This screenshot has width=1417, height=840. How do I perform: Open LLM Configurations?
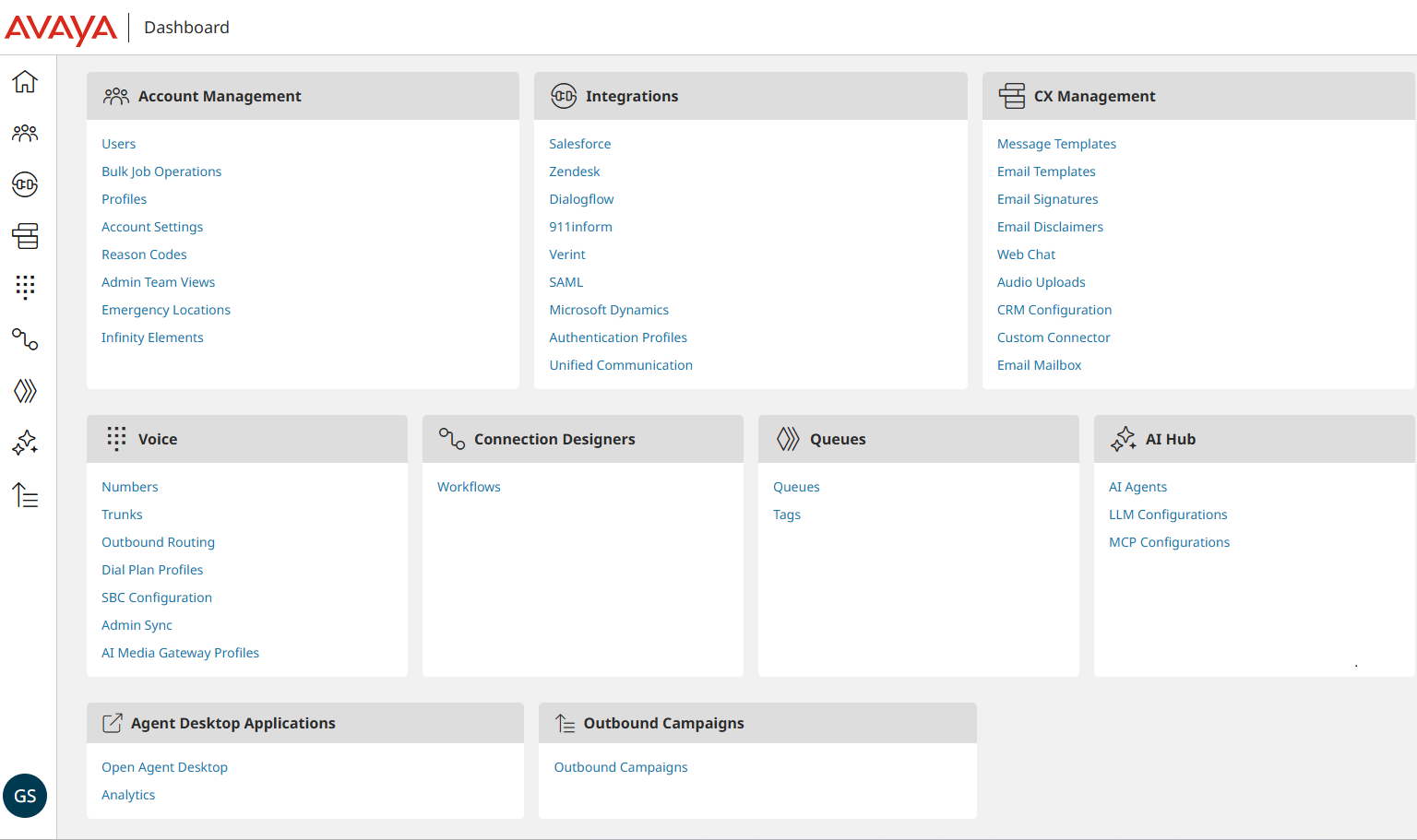click(1168, 515)
